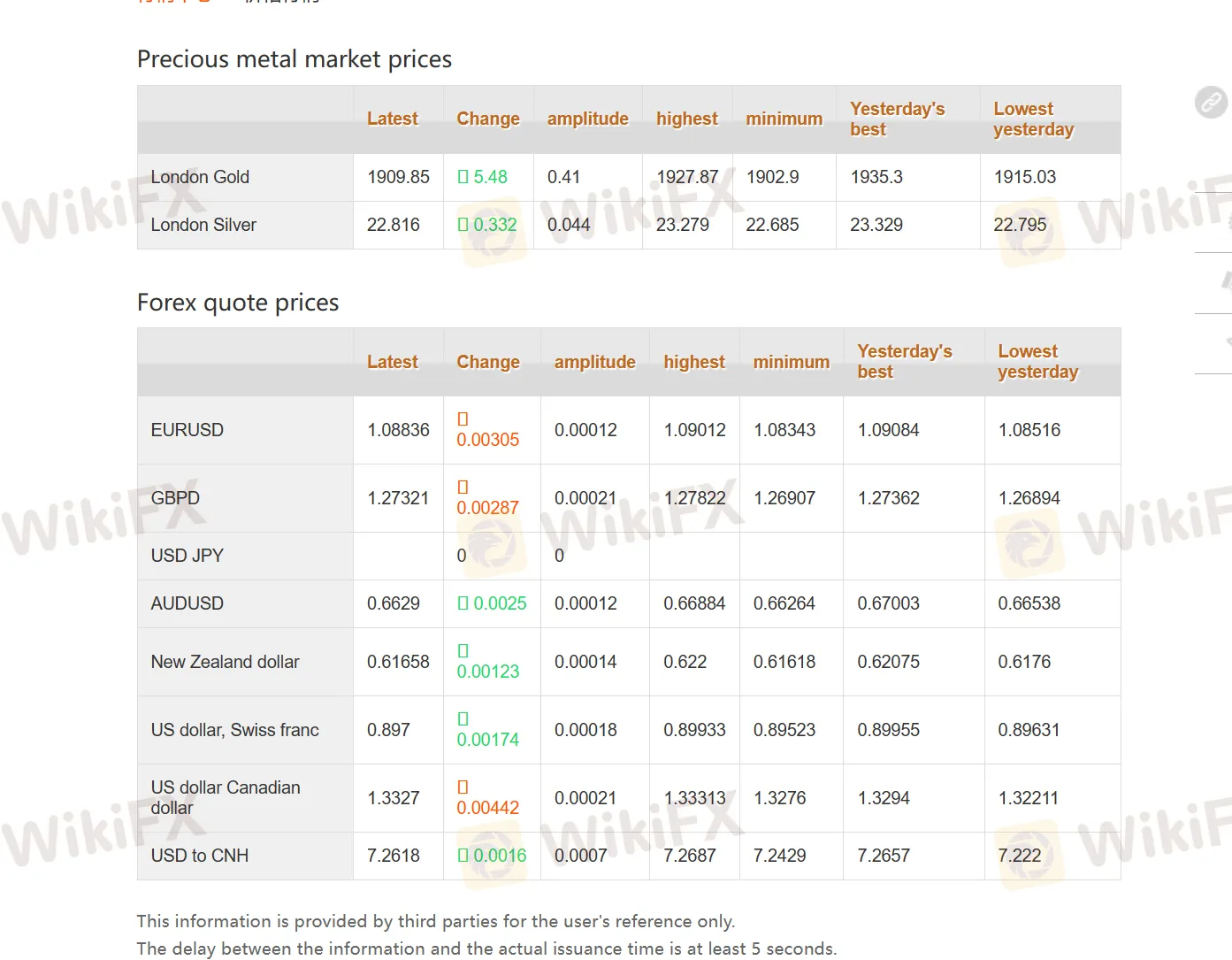
Task: Select the highlighted orange tab at top left
Action: [168, 2]
